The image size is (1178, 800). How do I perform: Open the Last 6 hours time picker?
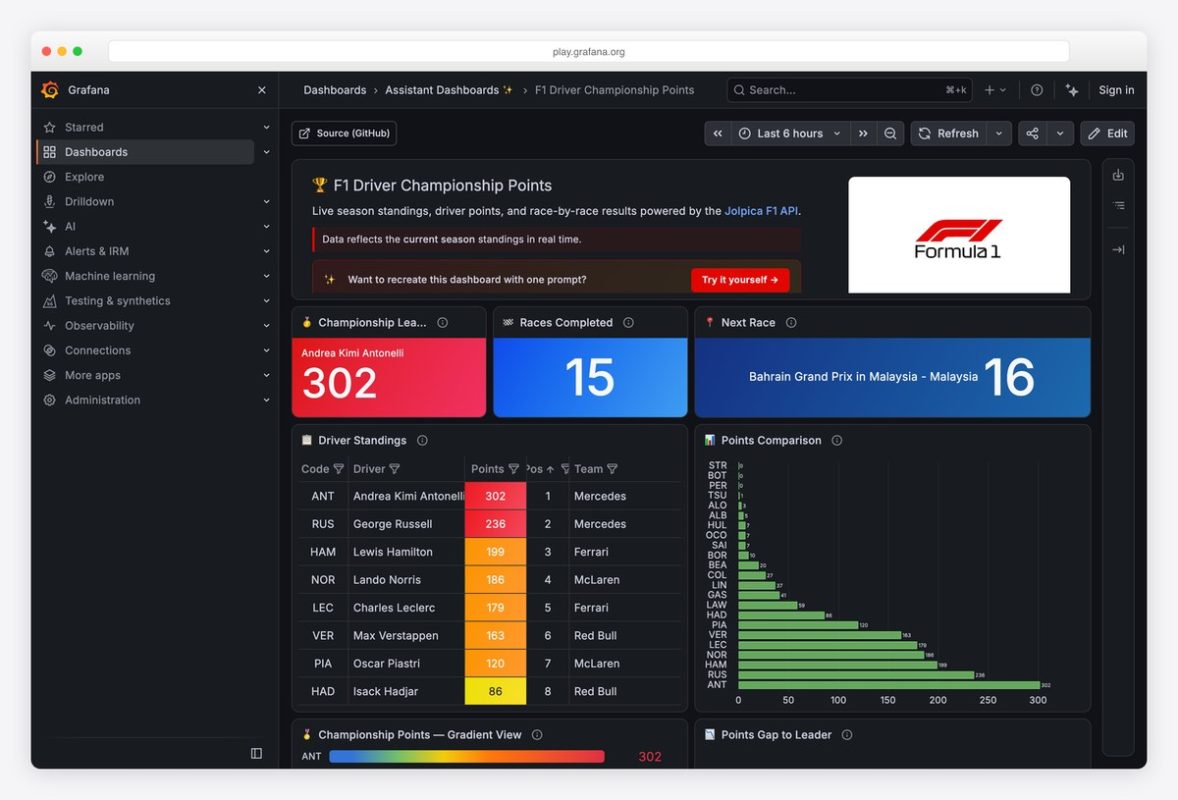[790, 133]
